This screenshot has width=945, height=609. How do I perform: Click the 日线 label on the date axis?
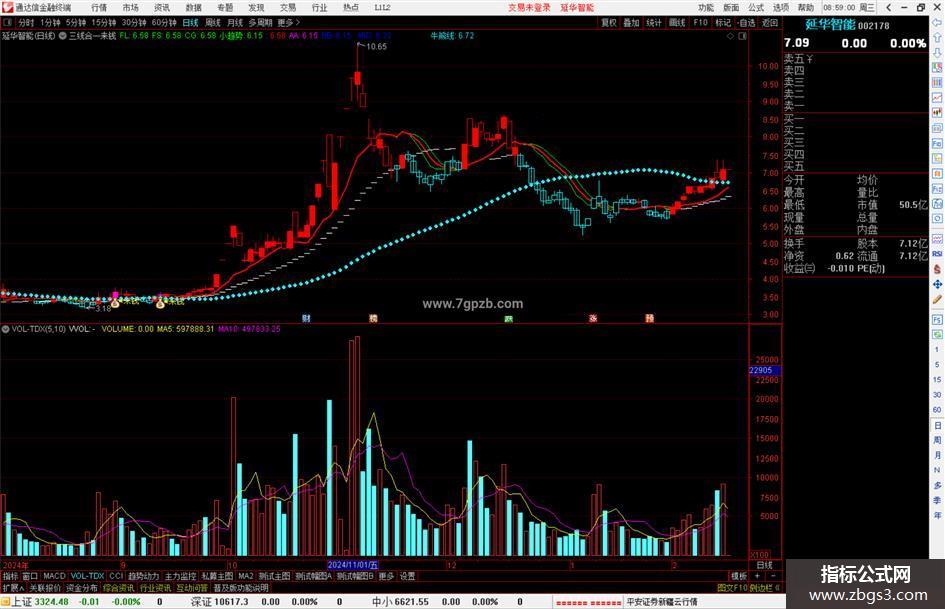pos(765,565)
